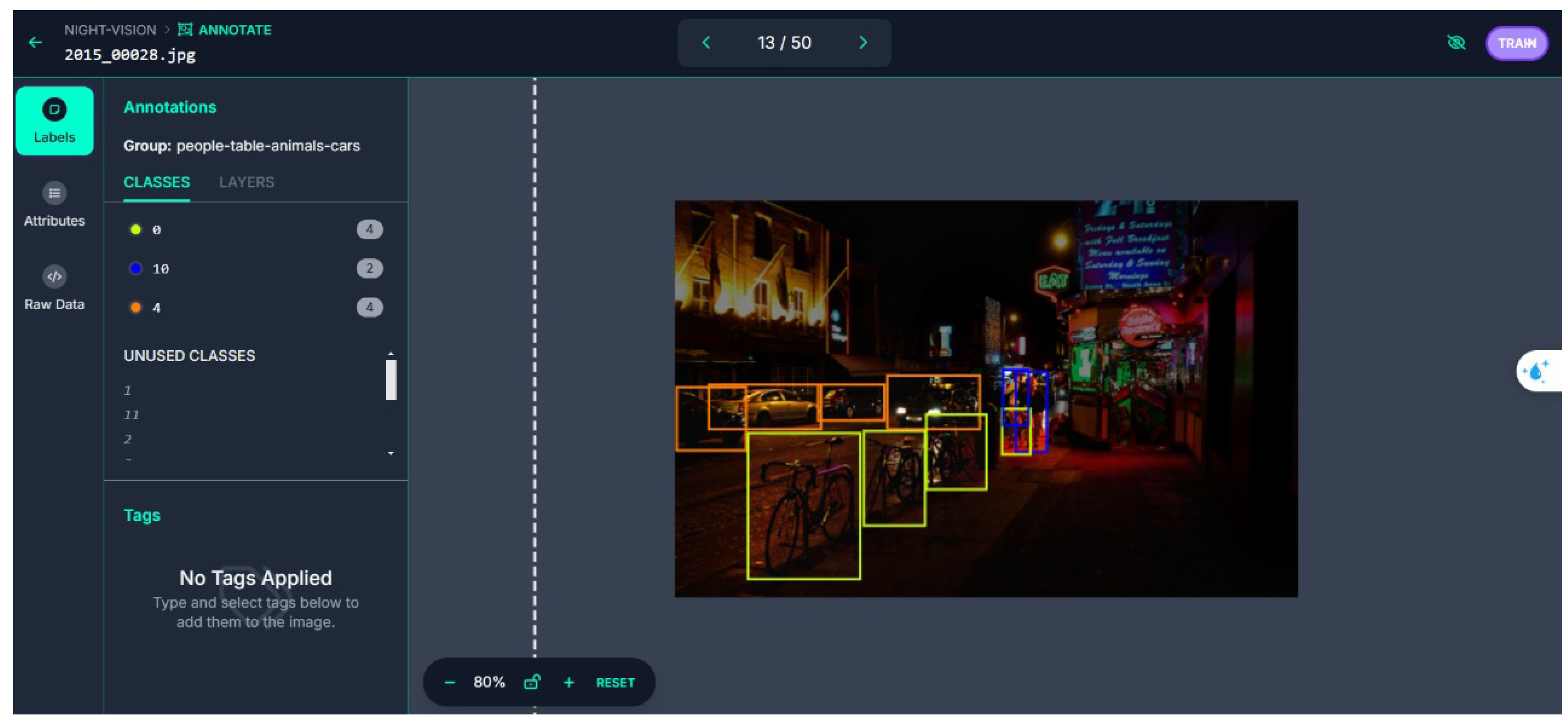This screenshot has width=1568, height=722.
Task: Go to previous image with left chevron
Action: tap(706, 42)
